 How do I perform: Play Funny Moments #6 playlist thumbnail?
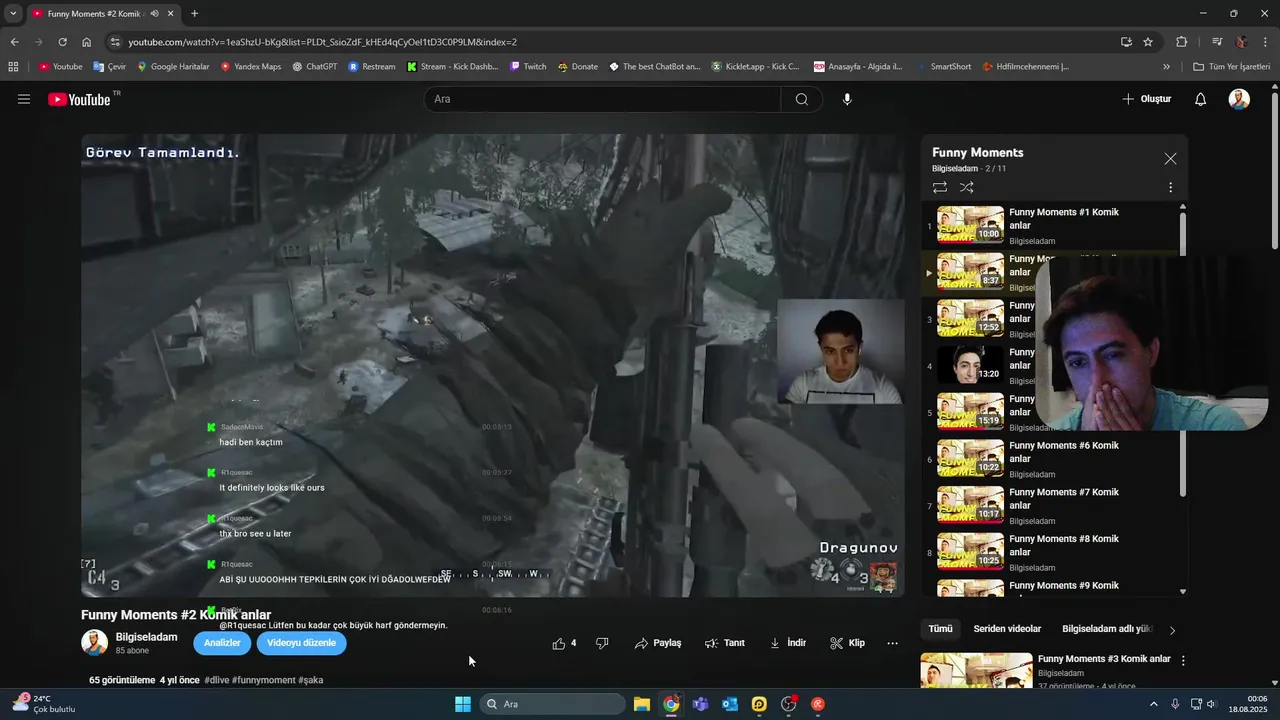pos(970,458)
